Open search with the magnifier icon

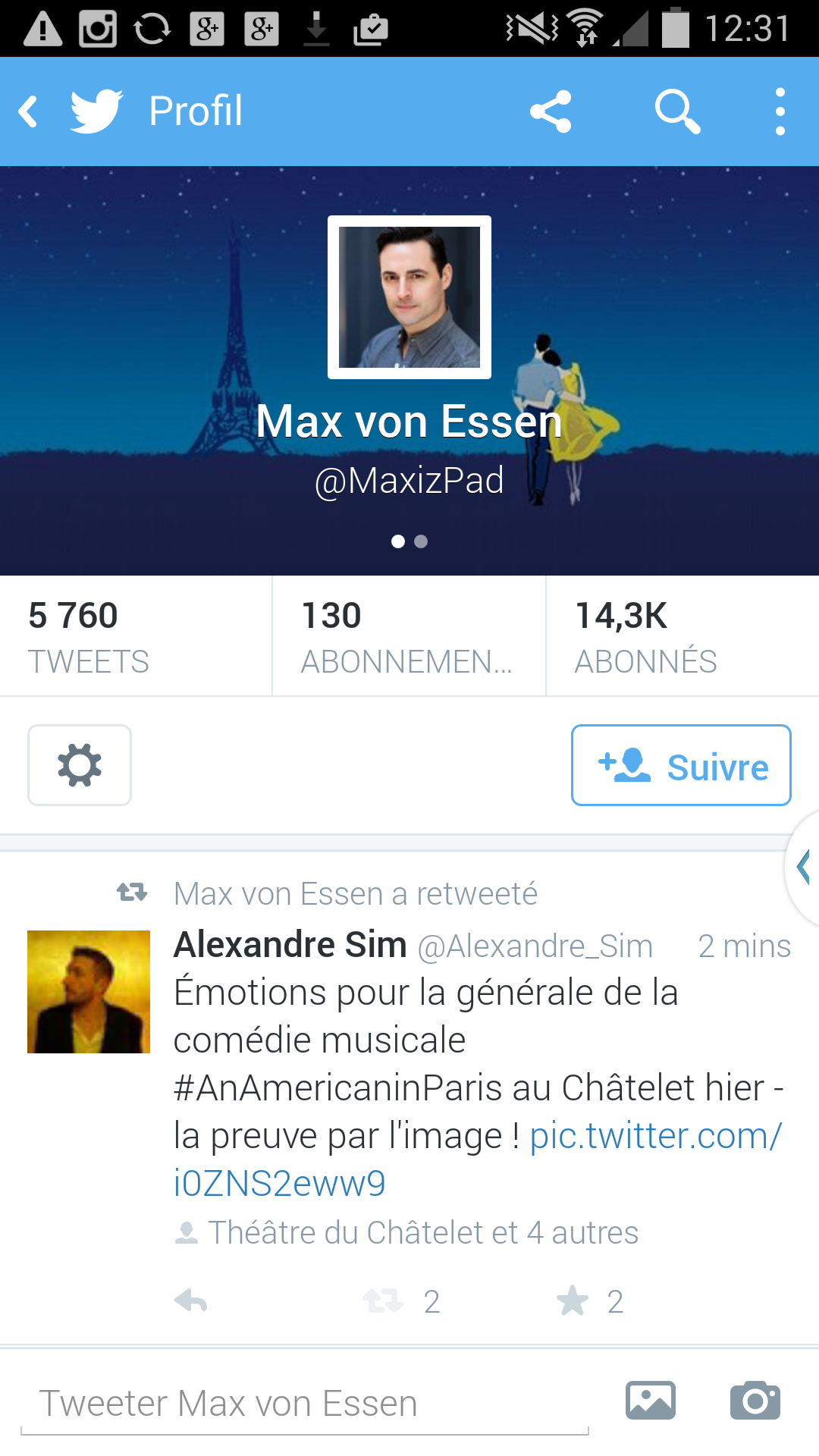coord(677,111)
